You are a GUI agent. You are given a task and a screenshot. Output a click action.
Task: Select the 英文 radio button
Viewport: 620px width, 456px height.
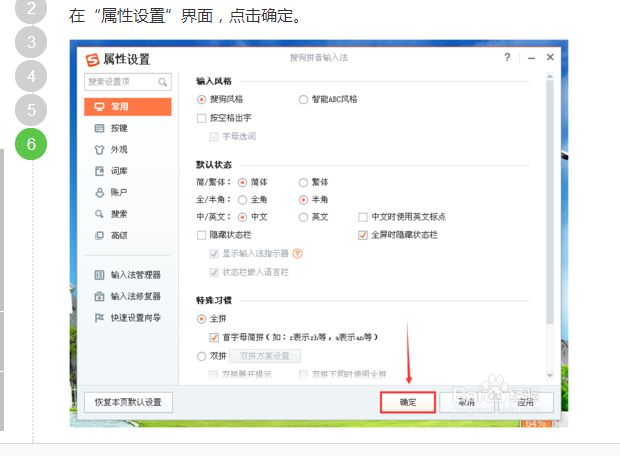pyautogui.click(x=303, y=217)
